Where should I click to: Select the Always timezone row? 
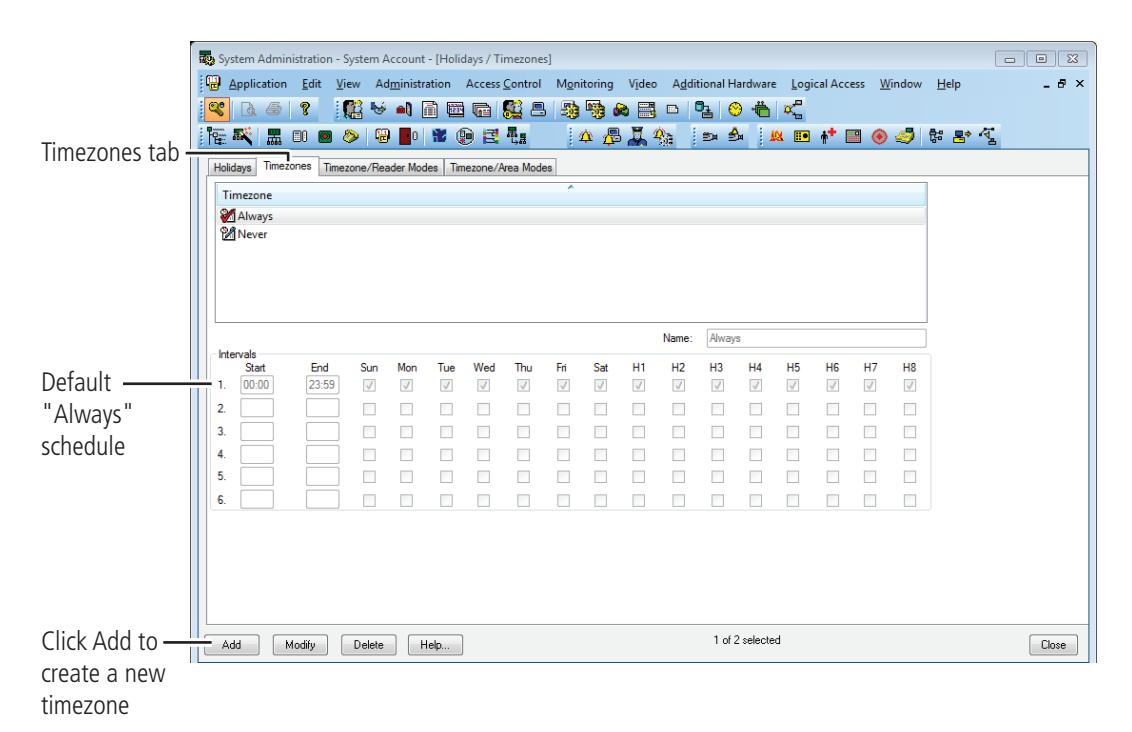click(570, 216)
